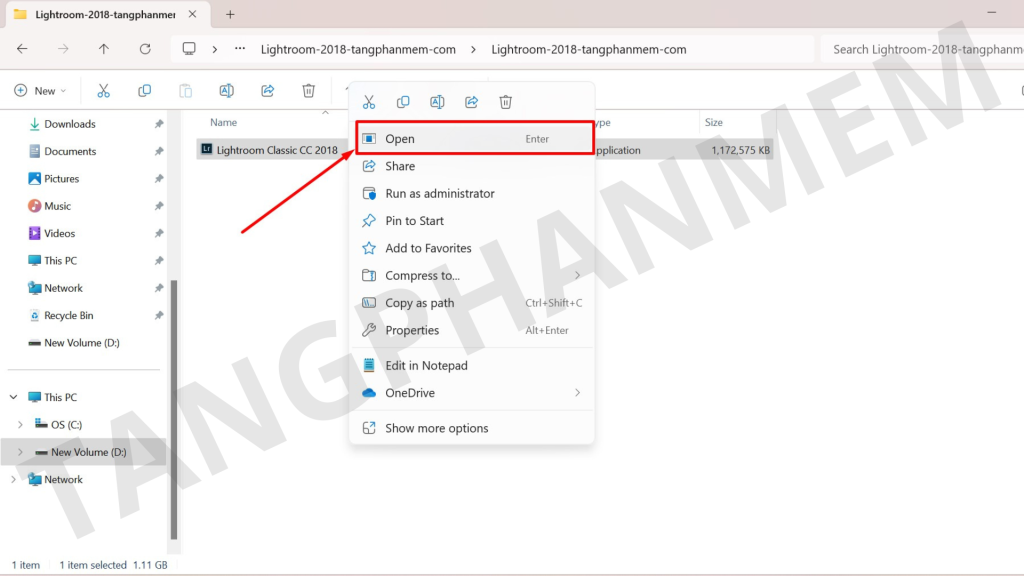Choose Run as administrator
The width and height of the screenshot is (1024, 576).
(x=440, y=194)
